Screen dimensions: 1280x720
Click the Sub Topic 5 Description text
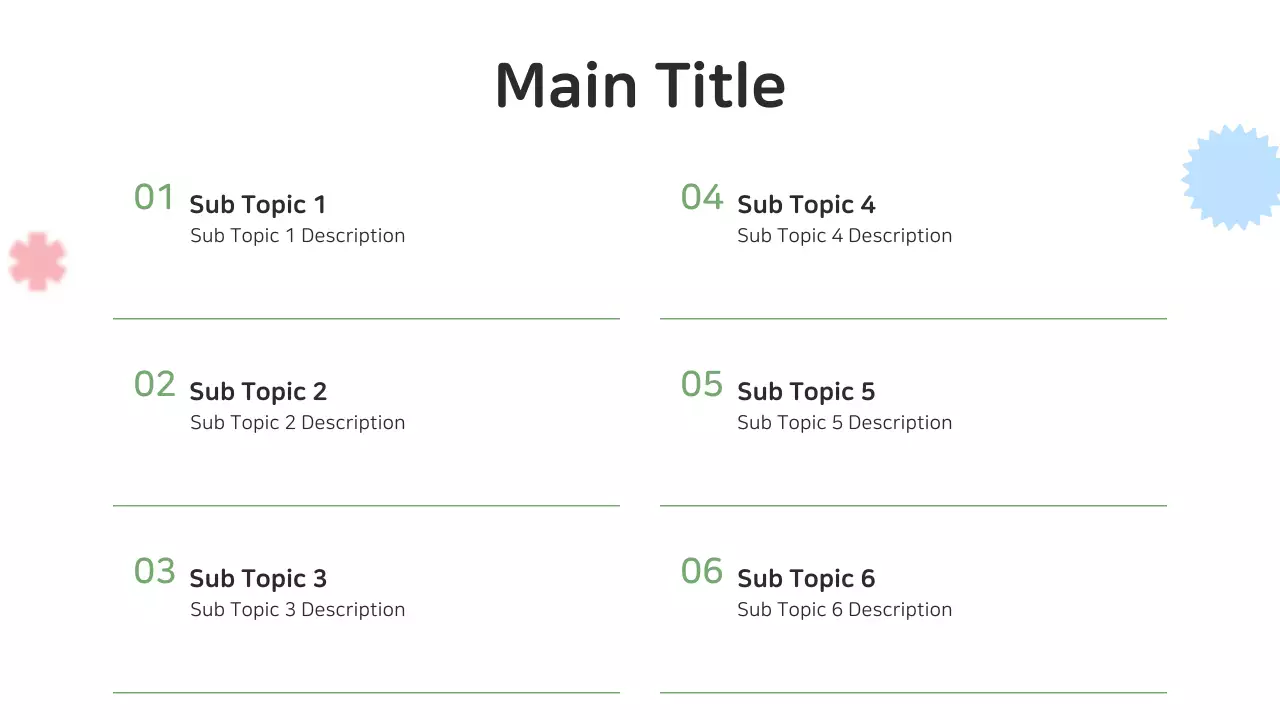coord(844,423)
